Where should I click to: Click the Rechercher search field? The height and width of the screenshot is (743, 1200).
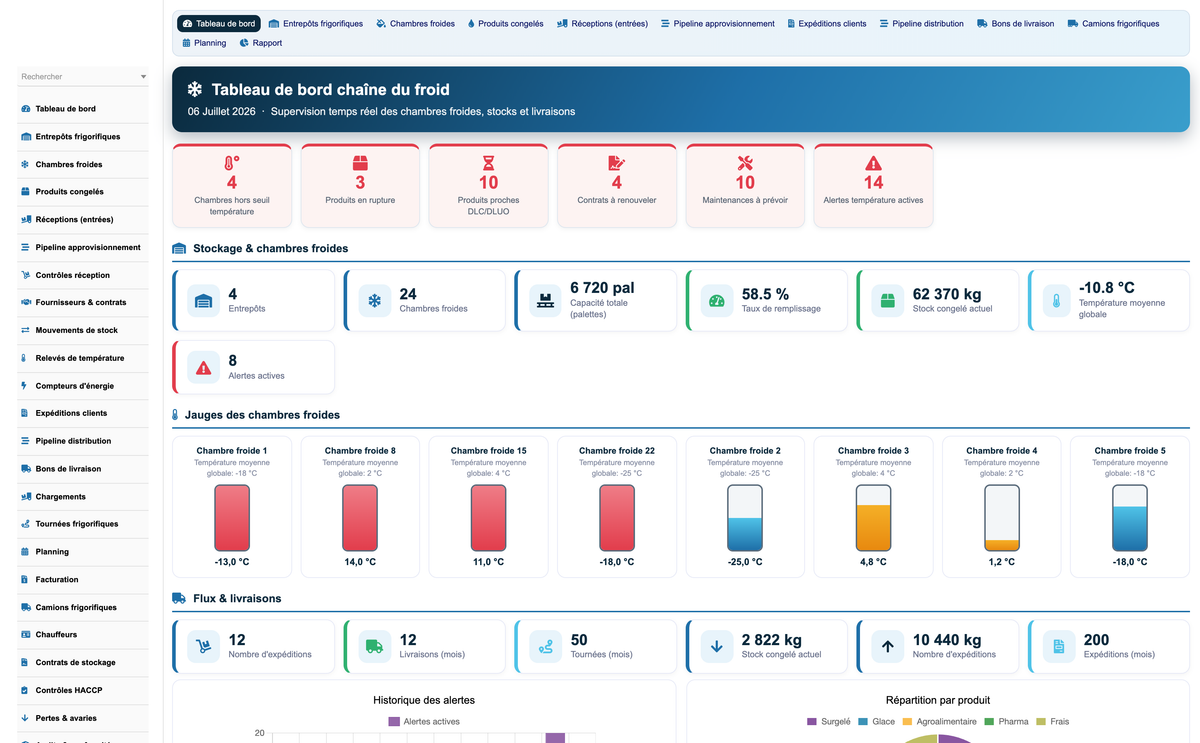[x=78, y=77]
